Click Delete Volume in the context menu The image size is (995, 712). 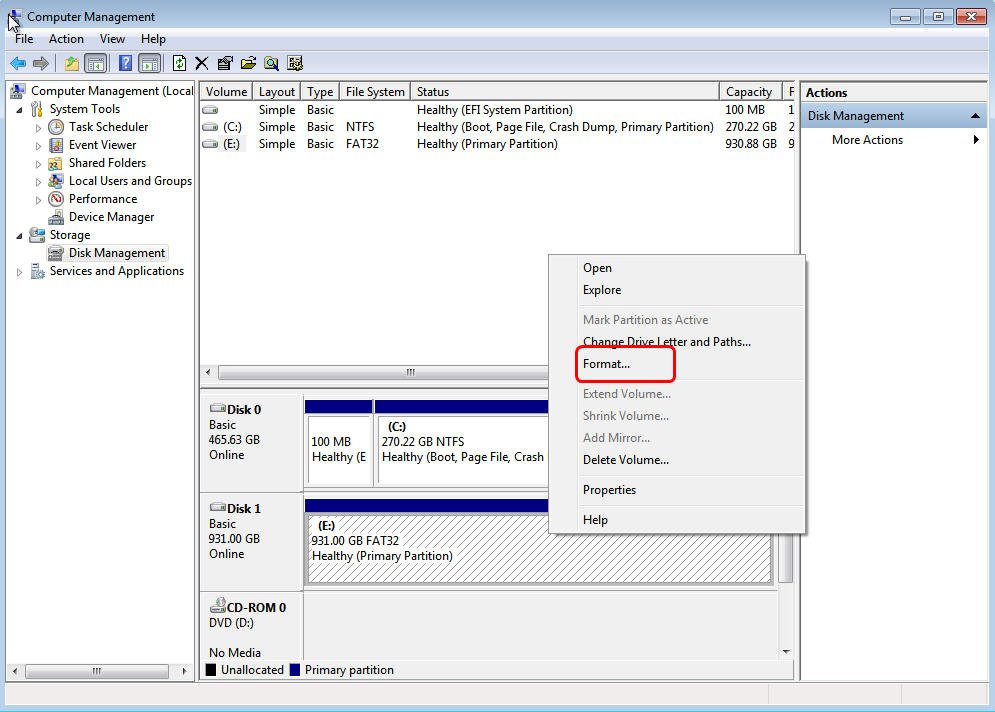click(x=624, y=460)
